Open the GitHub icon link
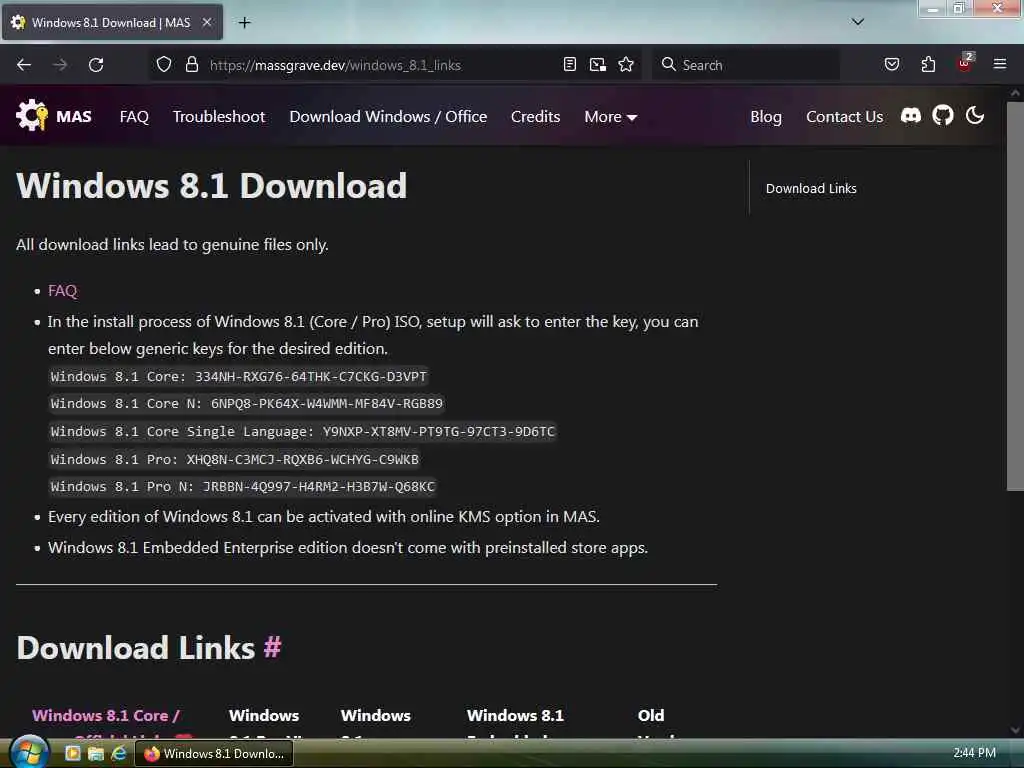 click(942, 116)
